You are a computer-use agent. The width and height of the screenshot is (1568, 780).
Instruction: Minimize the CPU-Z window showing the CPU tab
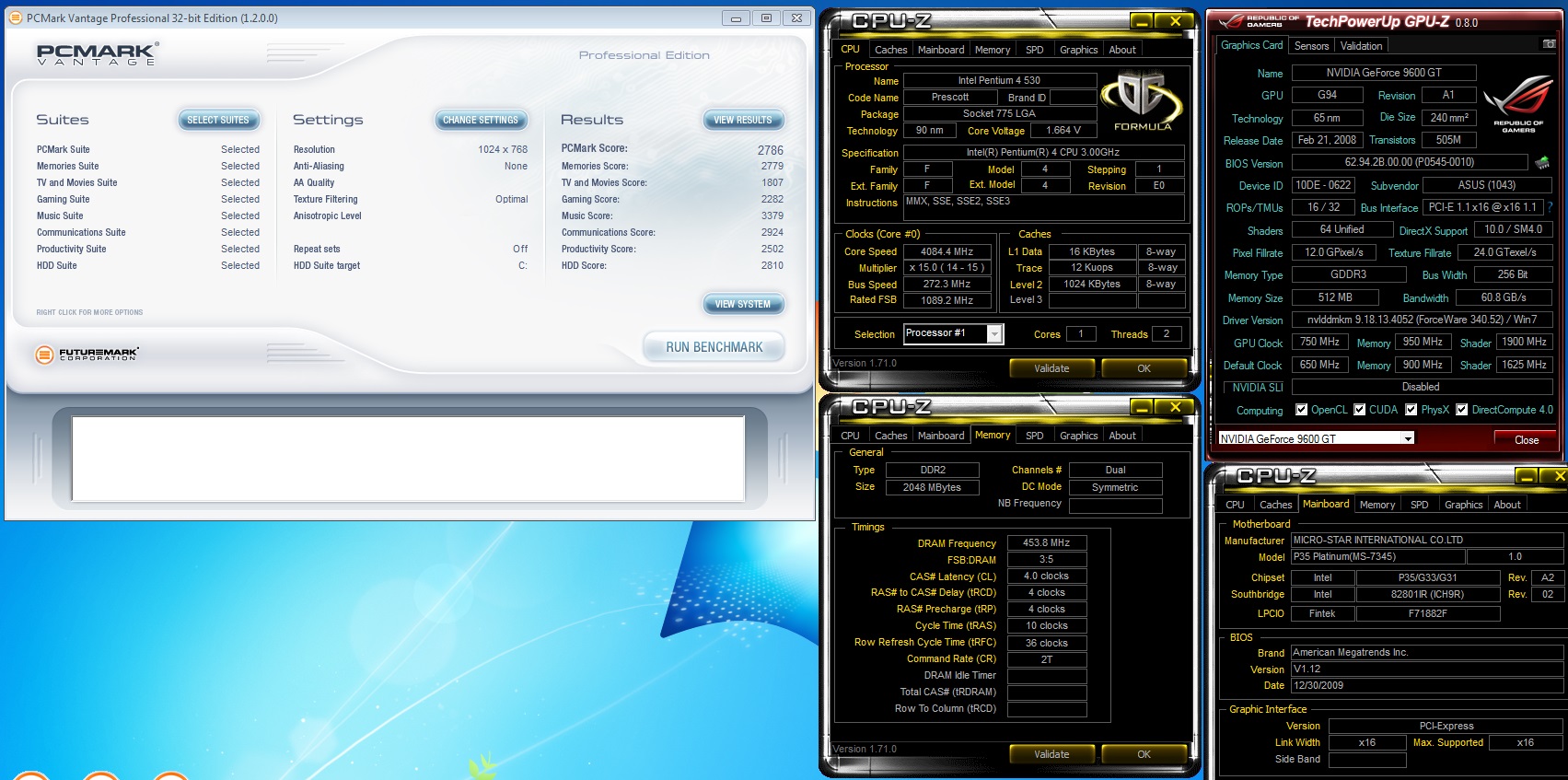1142,21
